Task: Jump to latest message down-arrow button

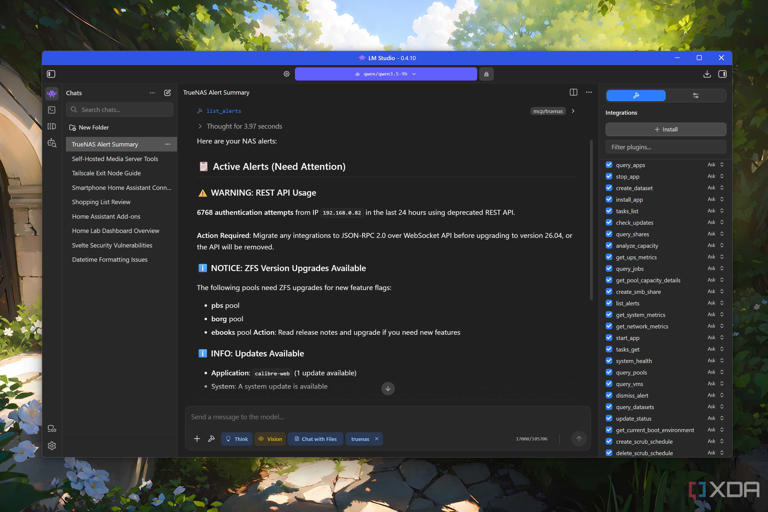Action: (x=388, y=389)
